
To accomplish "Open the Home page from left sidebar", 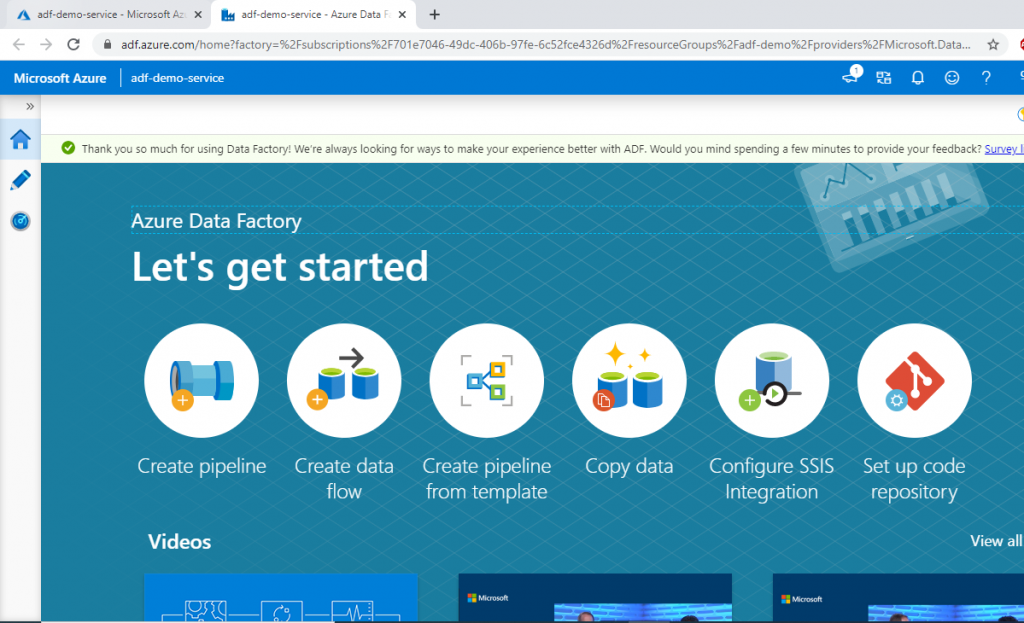I will point(20,139).
